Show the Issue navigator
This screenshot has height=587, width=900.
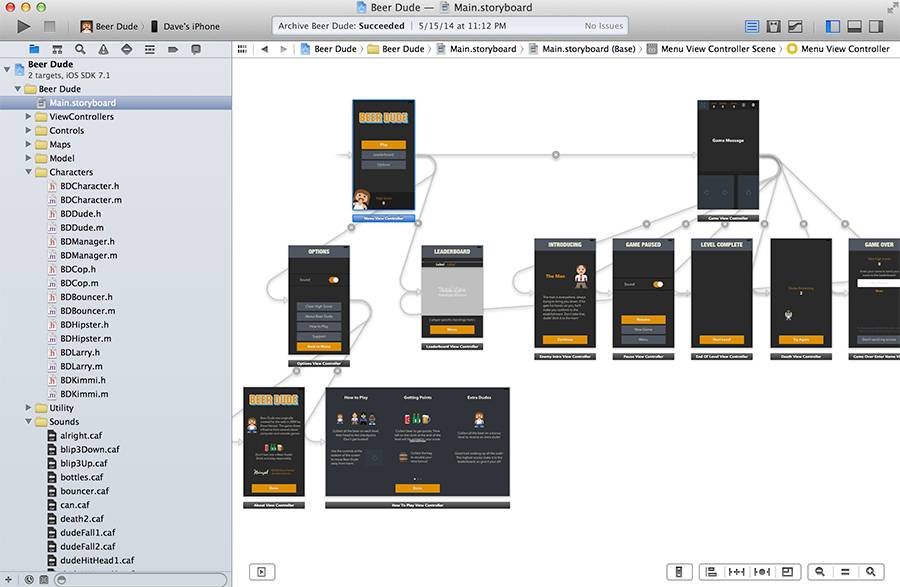pos(103,49)
